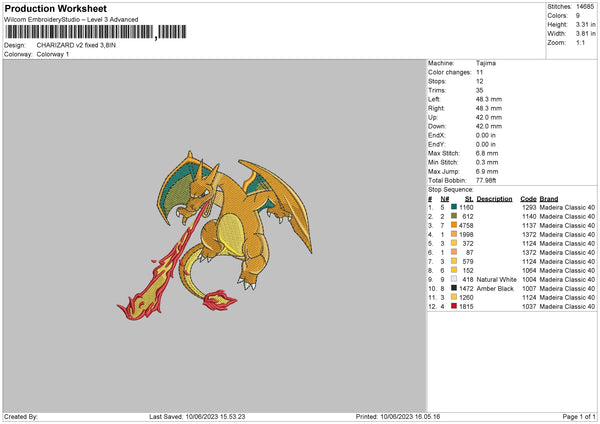Click the teal swatch in stop 1
The height and width of the screenshot is (424, 600).
tap(455, 207)
